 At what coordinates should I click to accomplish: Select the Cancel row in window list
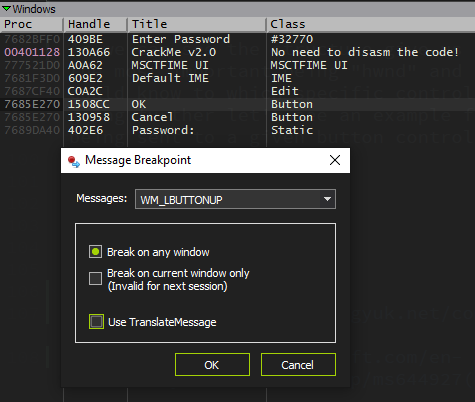pos(237,117)
